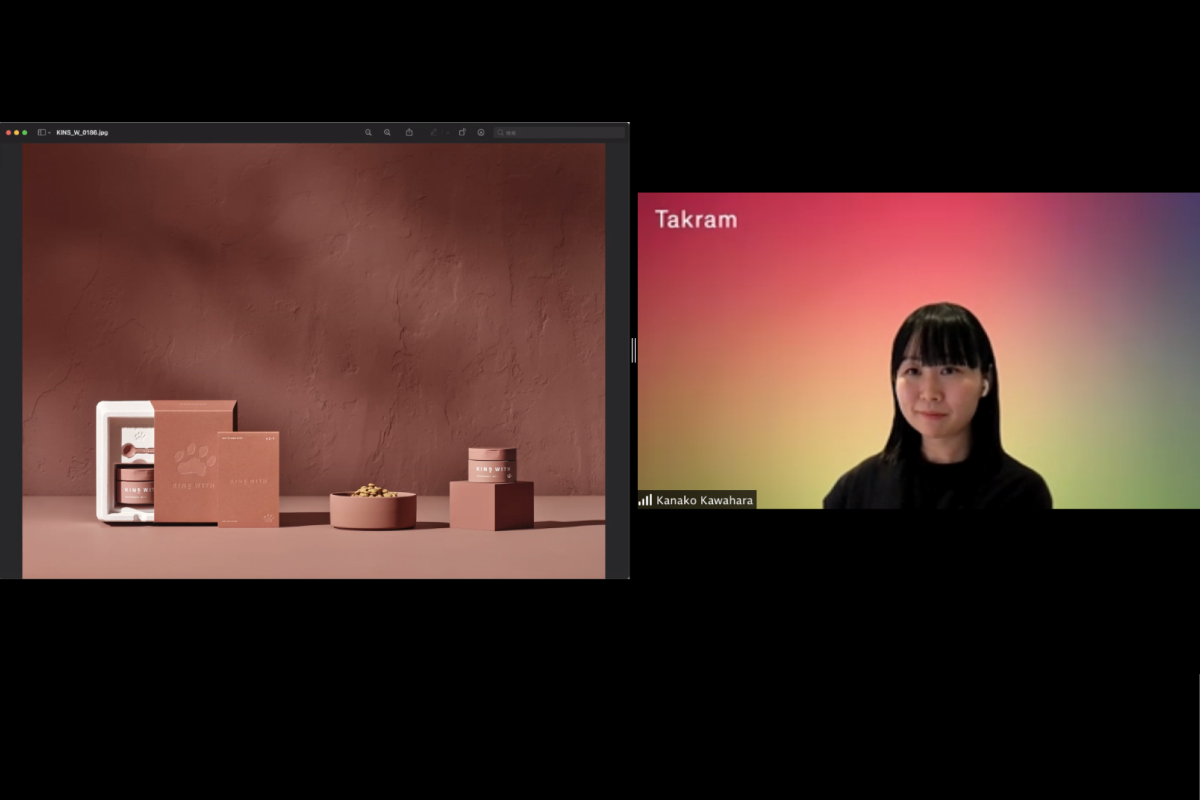This screenshot has height=800, width=1200.
Task: Show the Markup toolbar
Action: coord(481,132)
